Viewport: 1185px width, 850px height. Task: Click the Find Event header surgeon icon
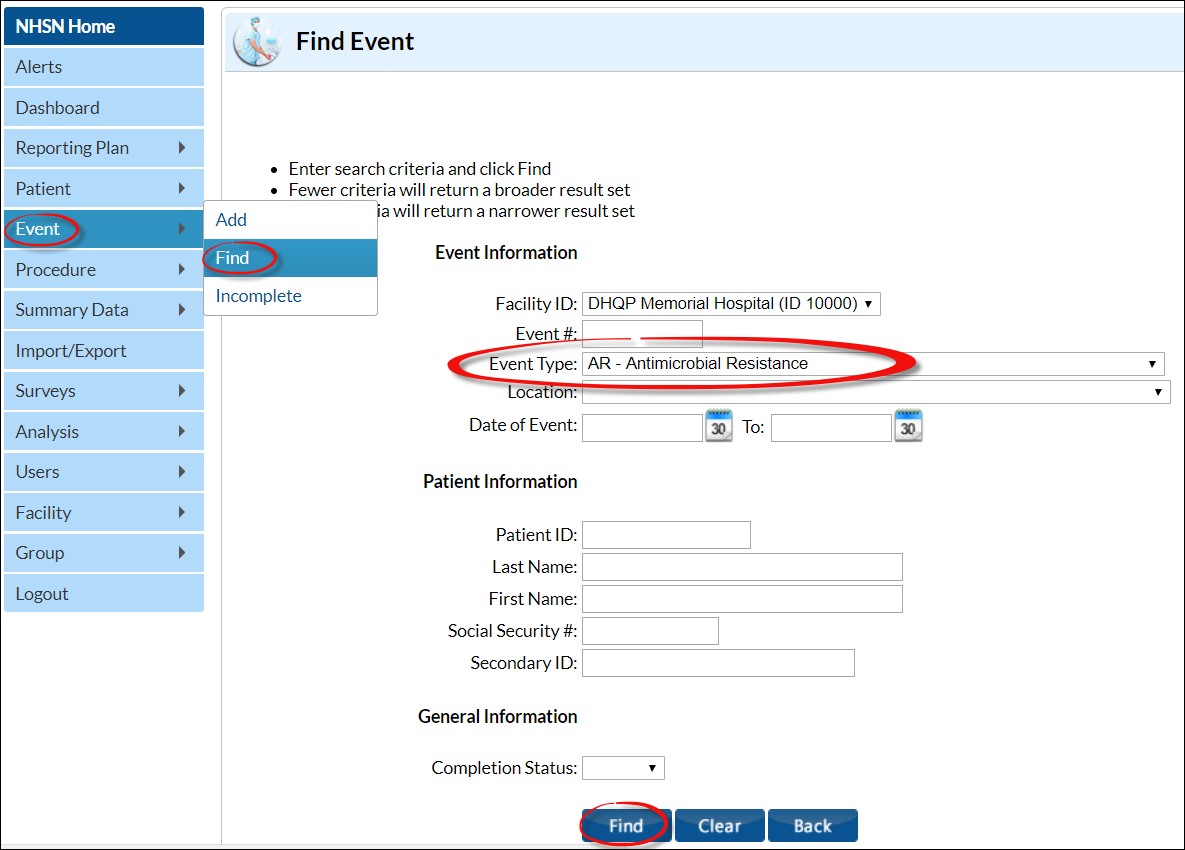click(x=258, y=41)
